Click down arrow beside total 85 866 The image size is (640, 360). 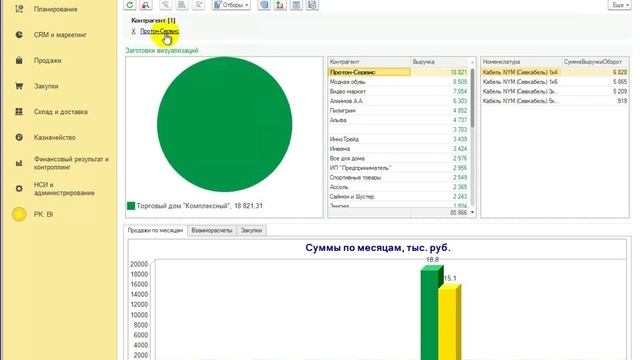tap(472, 212)
